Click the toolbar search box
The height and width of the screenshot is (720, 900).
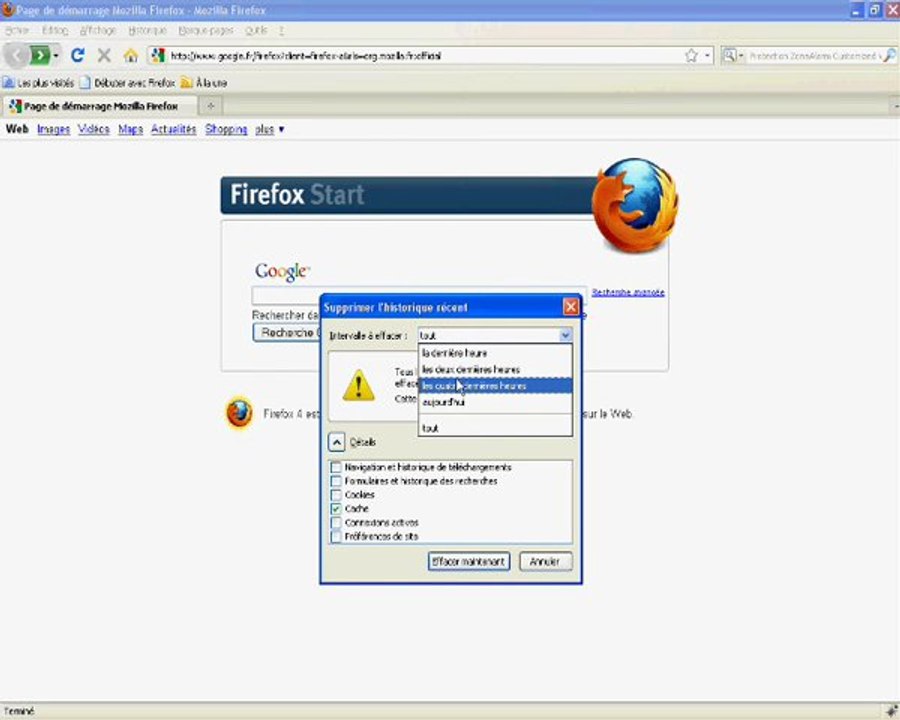[x=814, y=56]
